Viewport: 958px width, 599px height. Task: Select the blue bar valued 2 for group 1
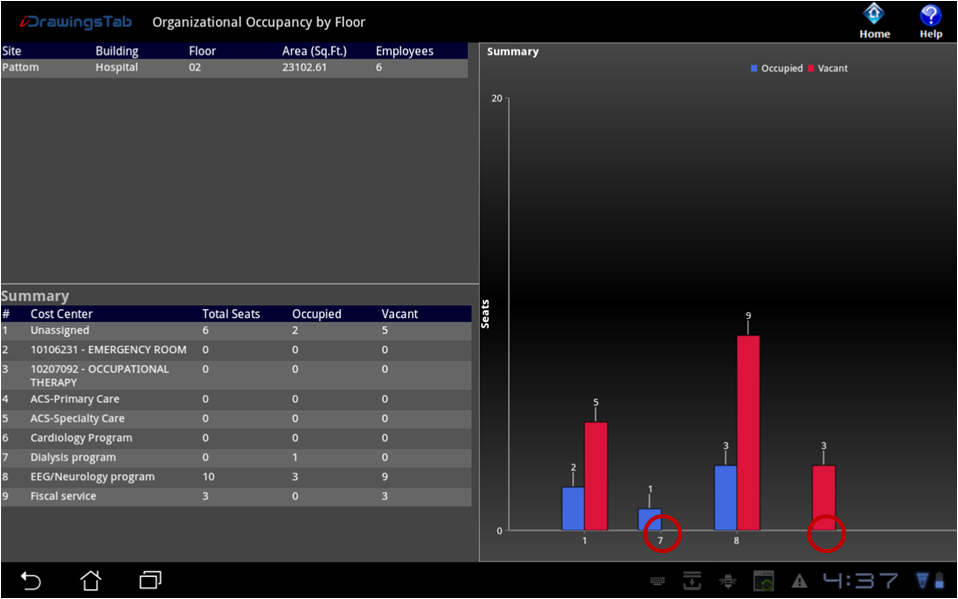tap(572, 509)
